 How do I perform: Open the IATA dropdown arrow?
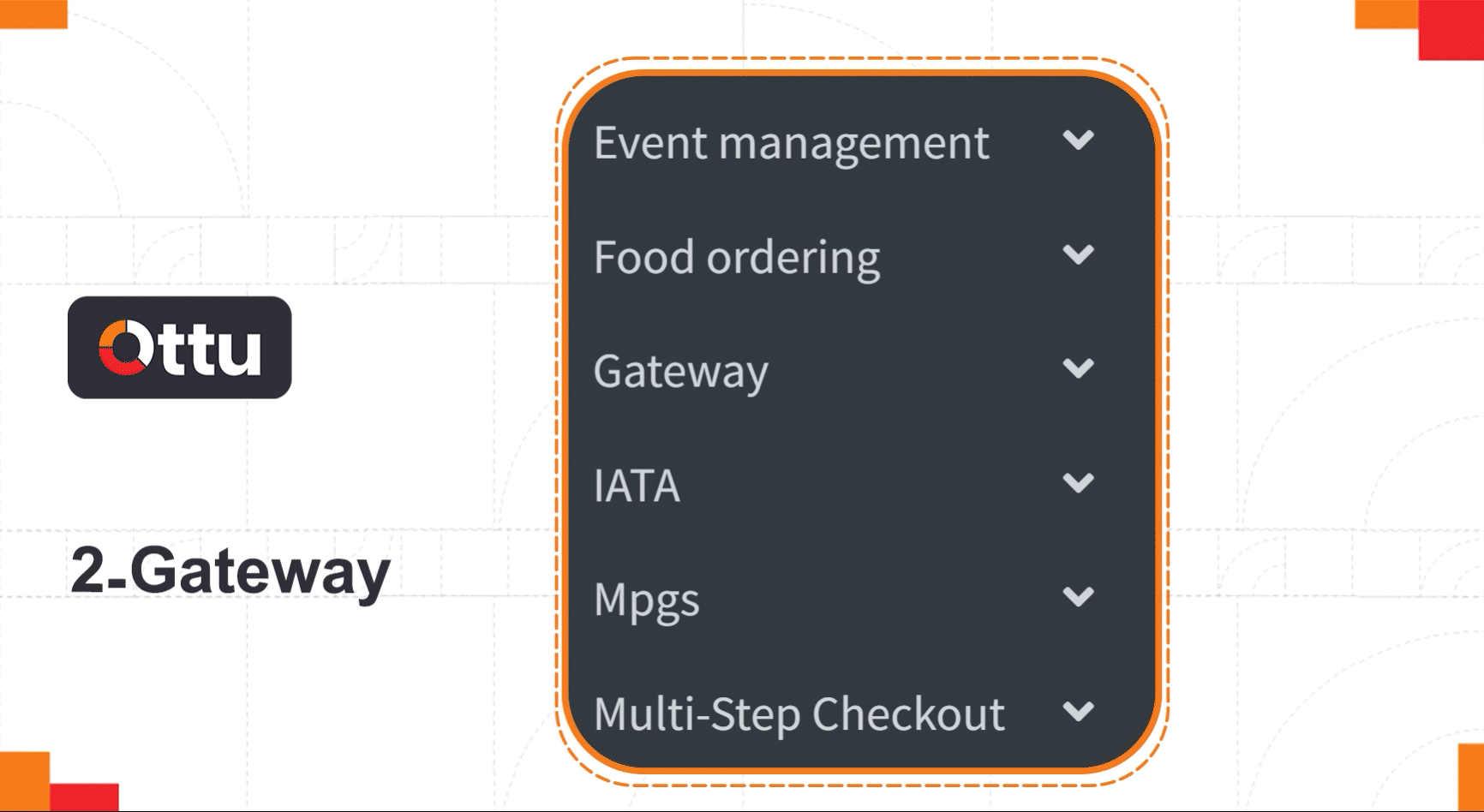tap(1078, 483)
